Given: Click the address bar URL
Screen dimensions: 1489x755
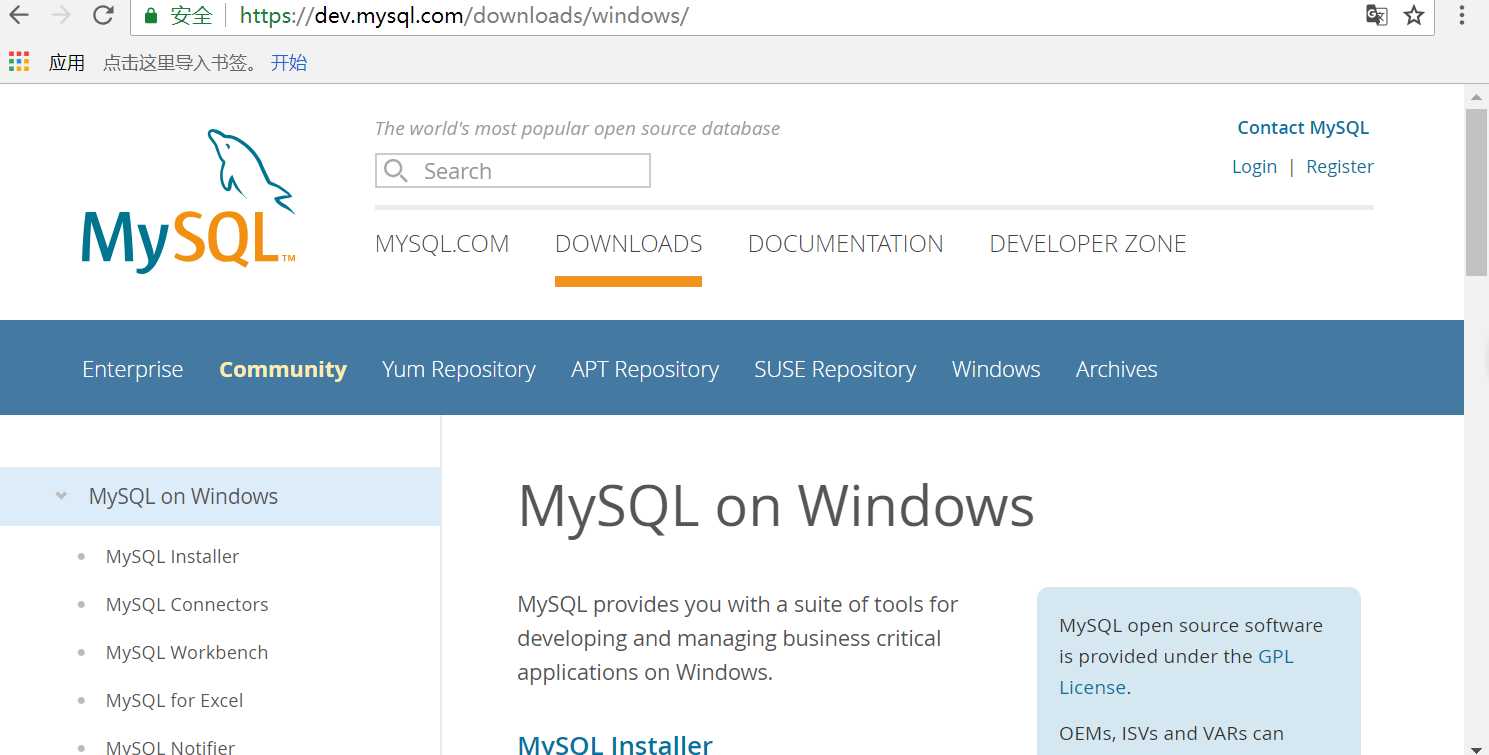Looking at the screenshot, I should tap(464, 15).
